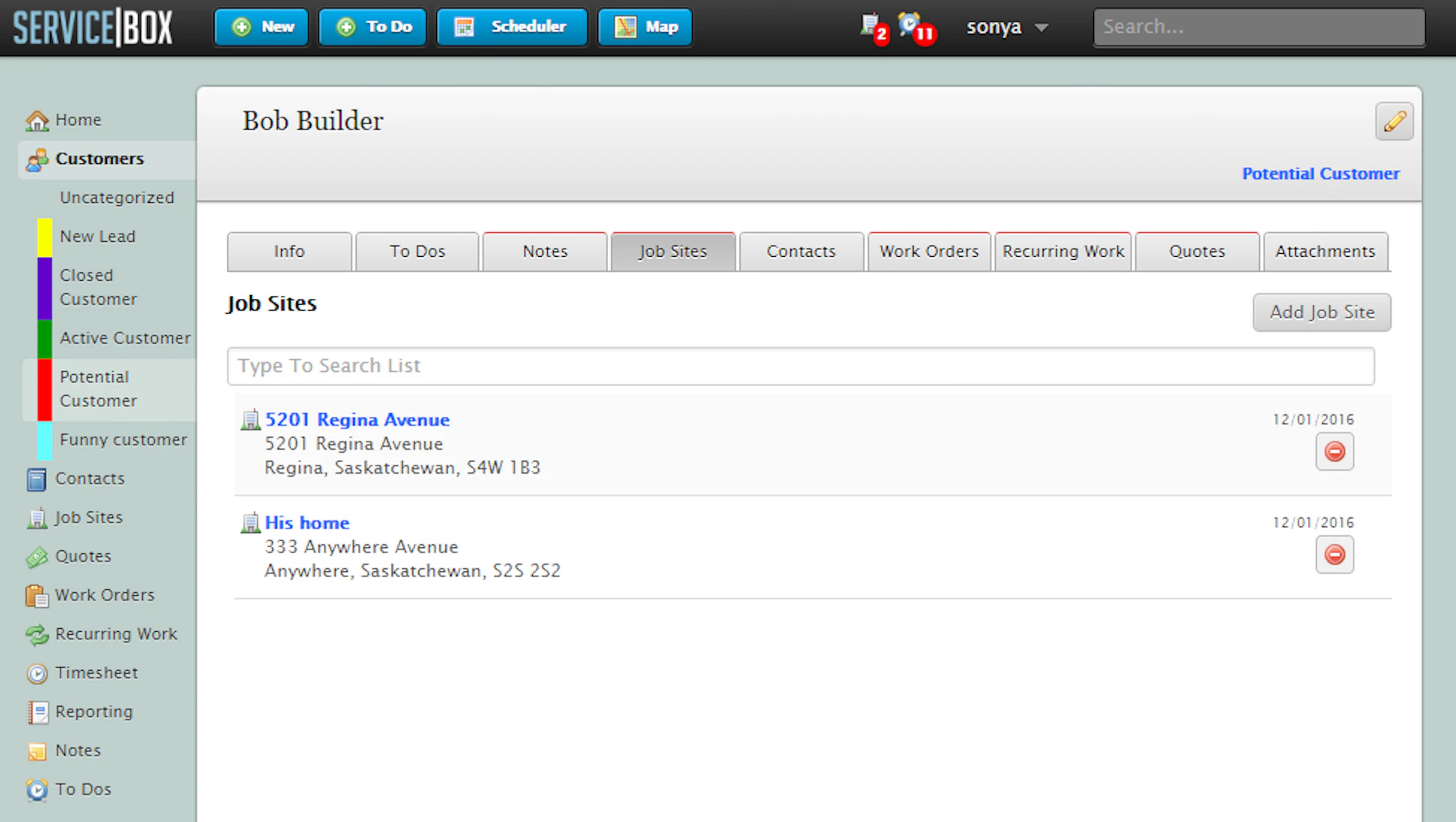Click the Potential Customer status link
The image size is (1456, 822).
tap(1321, 174)
